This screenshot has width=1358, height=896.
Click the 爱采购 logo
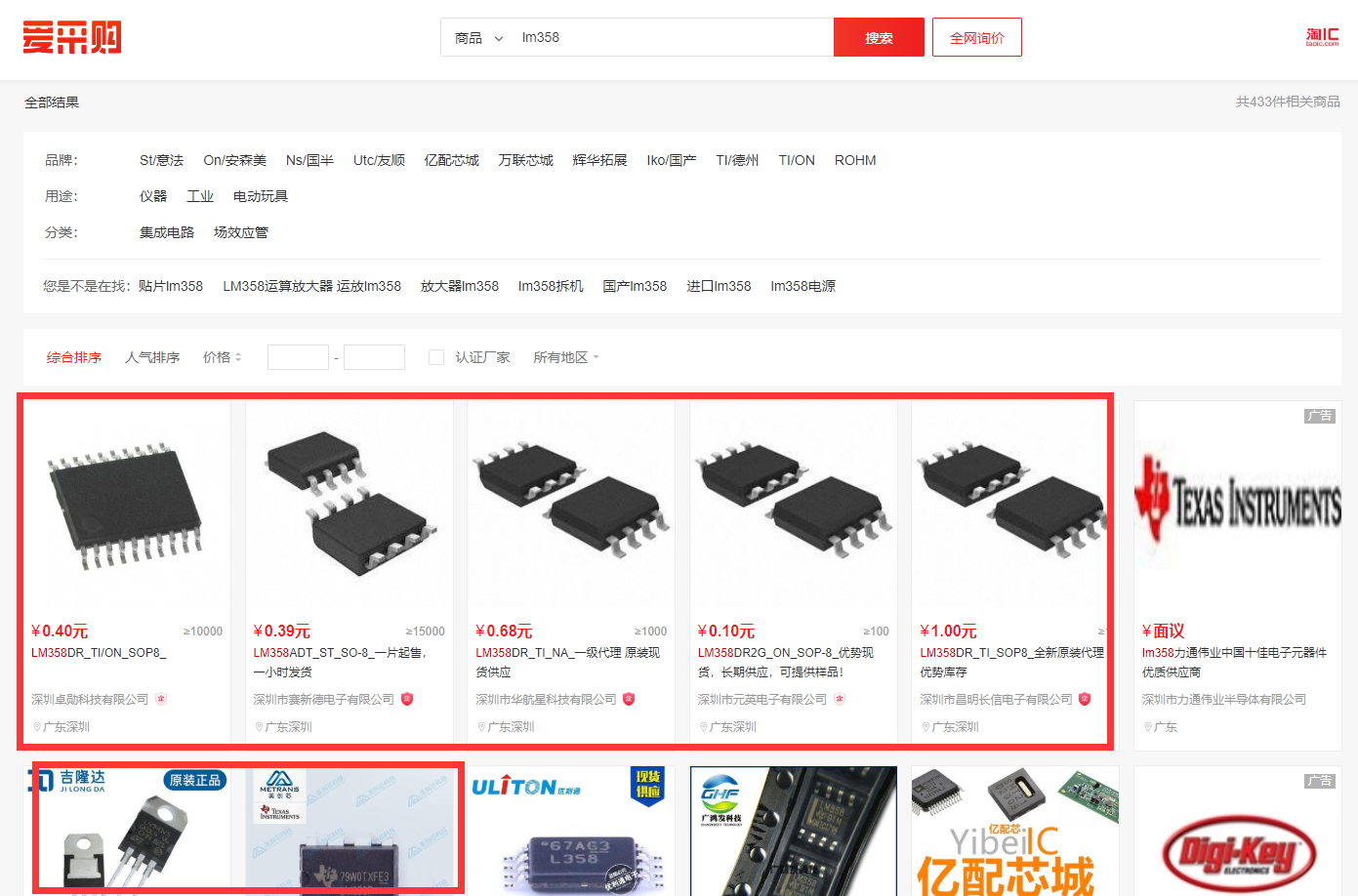pos(72,38)
